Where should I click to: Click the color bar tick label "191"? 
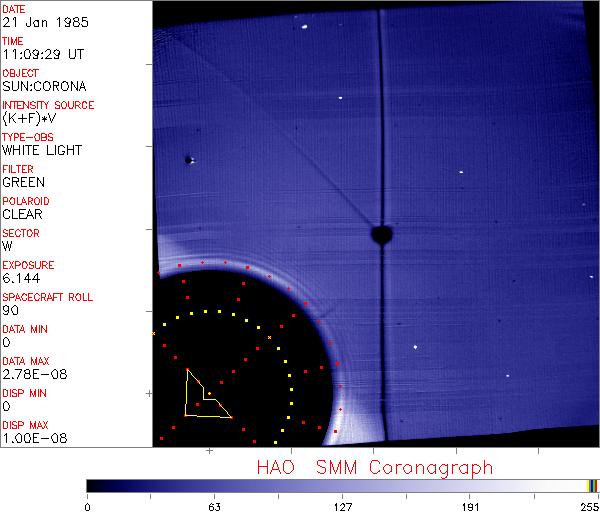coord(470,507)
